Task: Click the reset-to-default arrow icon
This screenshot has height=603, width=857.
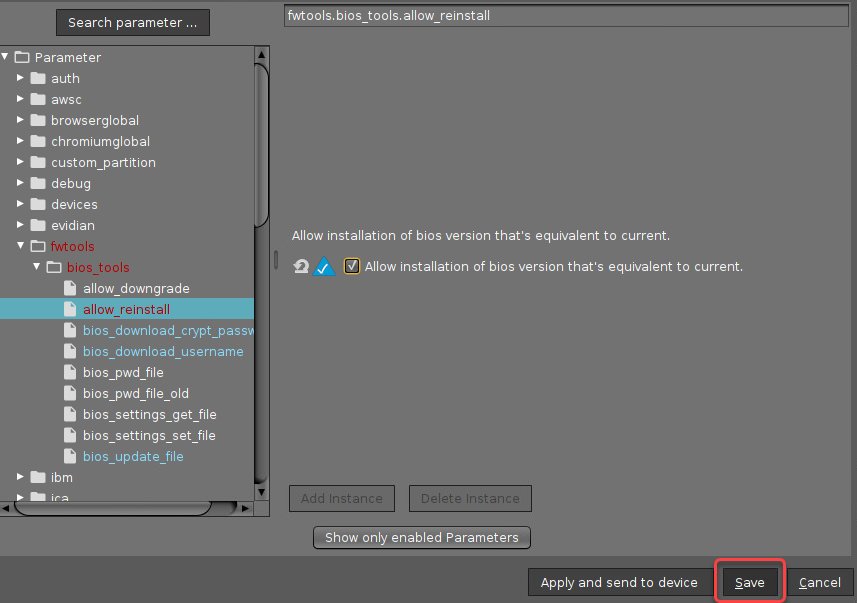Action: 301,267
